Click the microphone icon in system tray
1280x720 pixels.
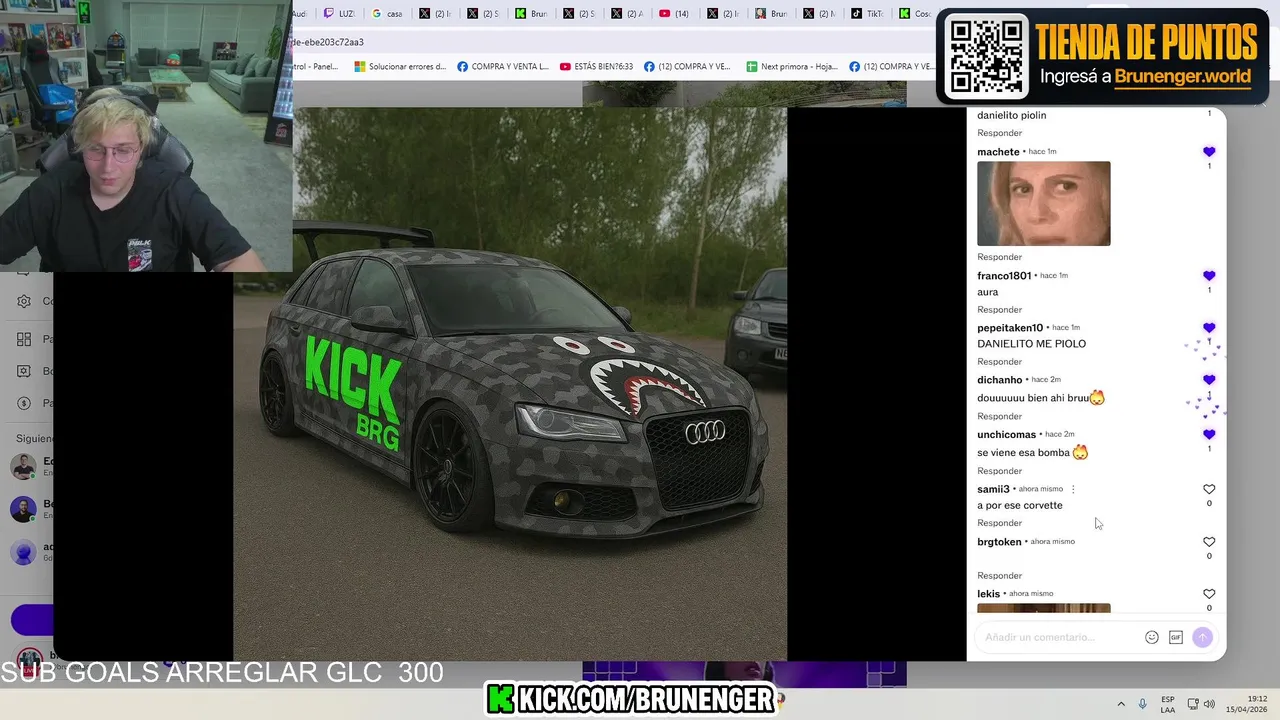pyautogui.click(x=1143, y=704)
